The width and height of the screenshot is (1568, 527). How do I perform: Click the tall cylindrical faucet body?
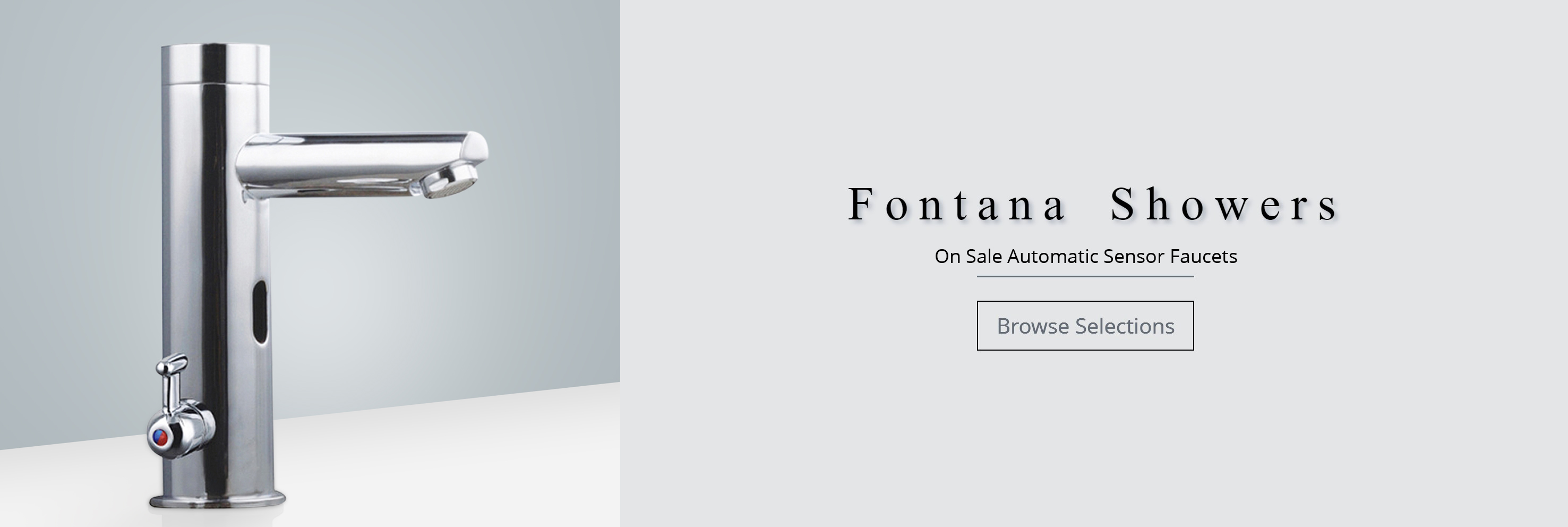tap(216, 274)
